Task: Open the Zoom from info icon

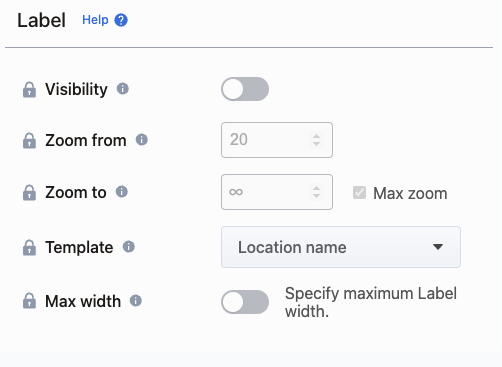Action: 142,140
